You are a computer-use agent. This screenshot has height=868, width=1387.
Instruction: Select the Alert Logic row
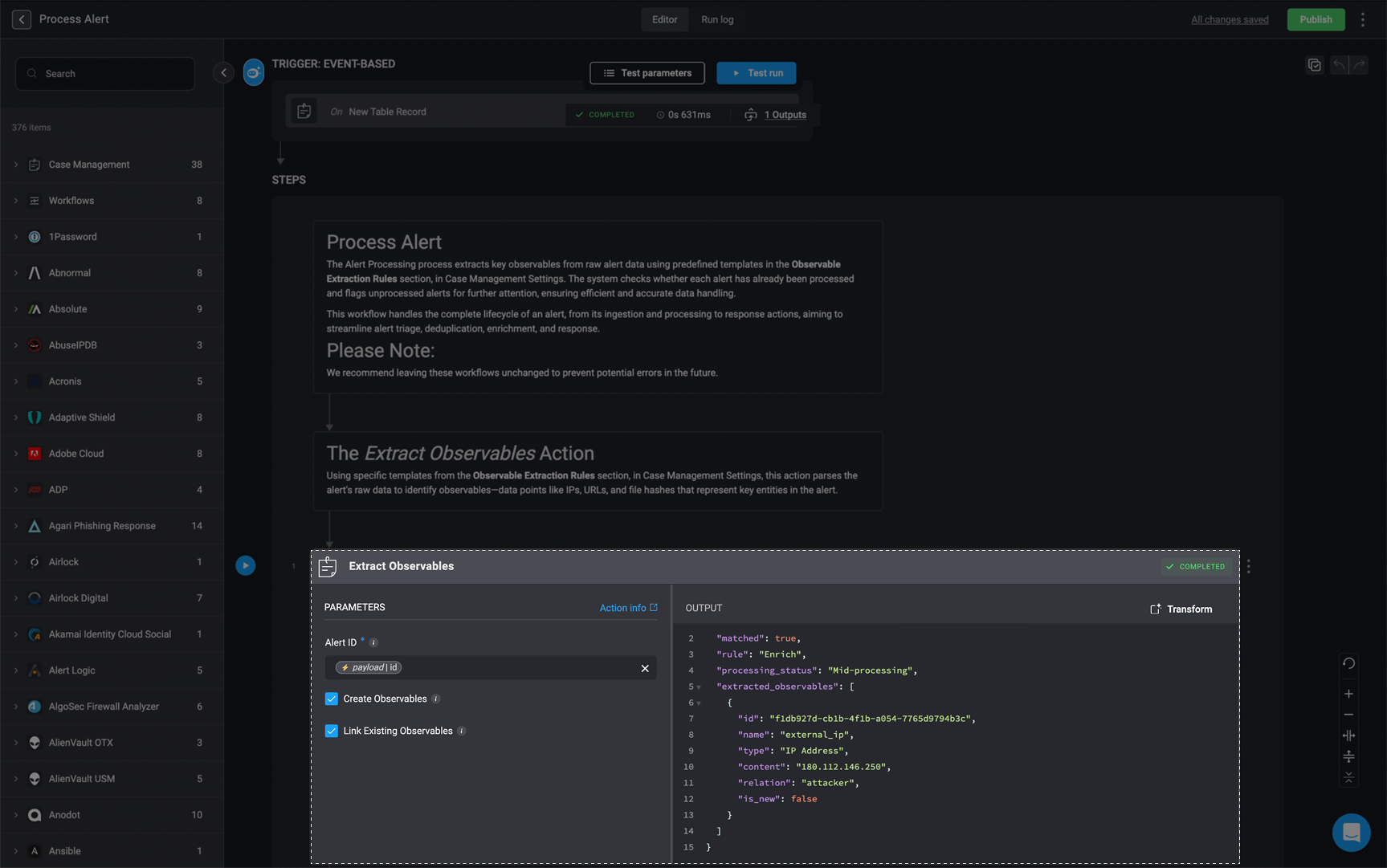pyautogui.click(x=112, y=670)
